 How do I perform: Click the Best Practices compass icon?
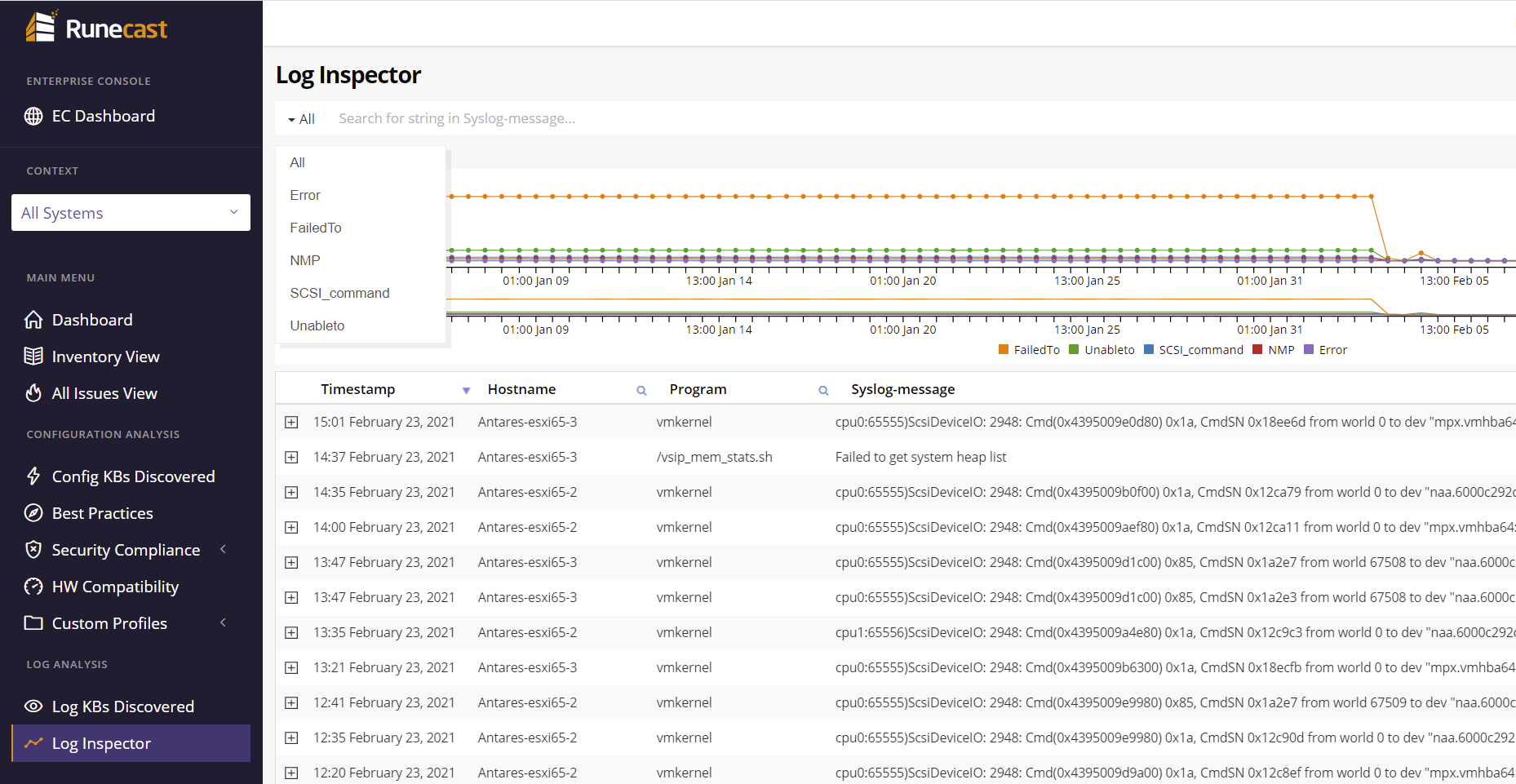click(x=33, y=513)
